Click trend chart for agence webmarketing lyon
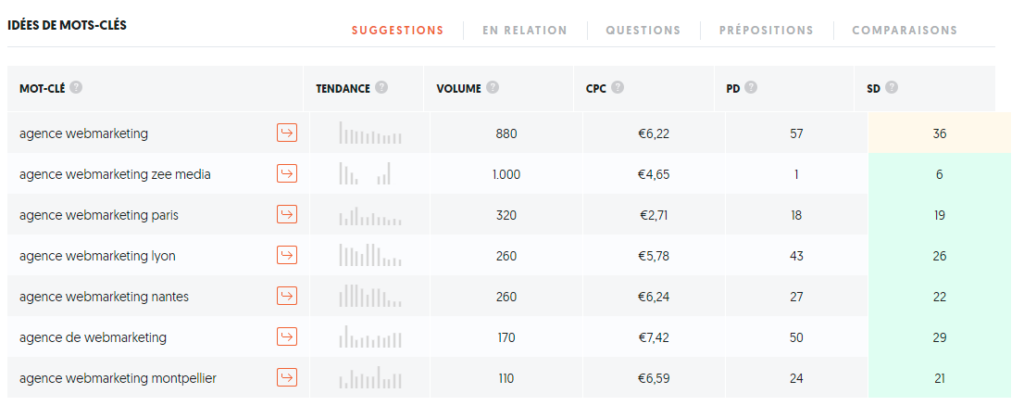 coord(370,255)
